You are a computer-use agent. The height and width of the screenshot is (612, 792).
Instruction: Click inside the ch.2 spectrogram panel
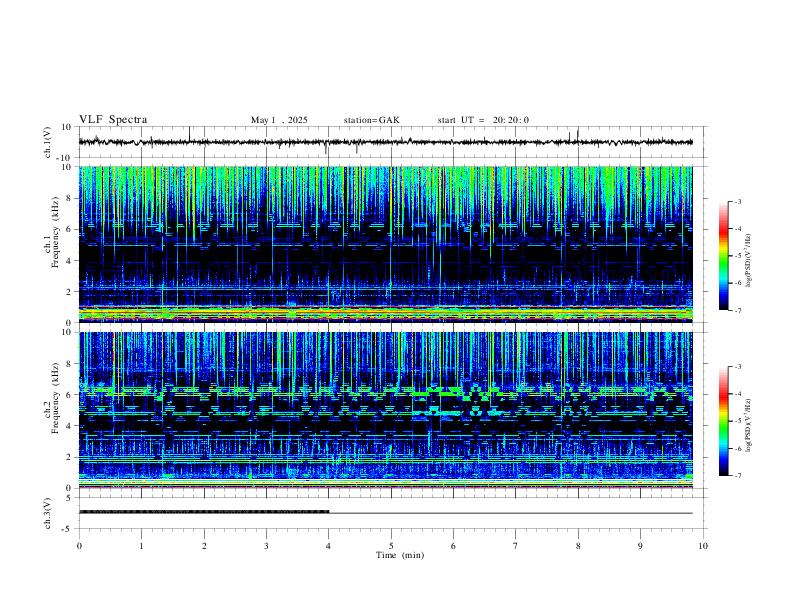click(x=385, y=410)
